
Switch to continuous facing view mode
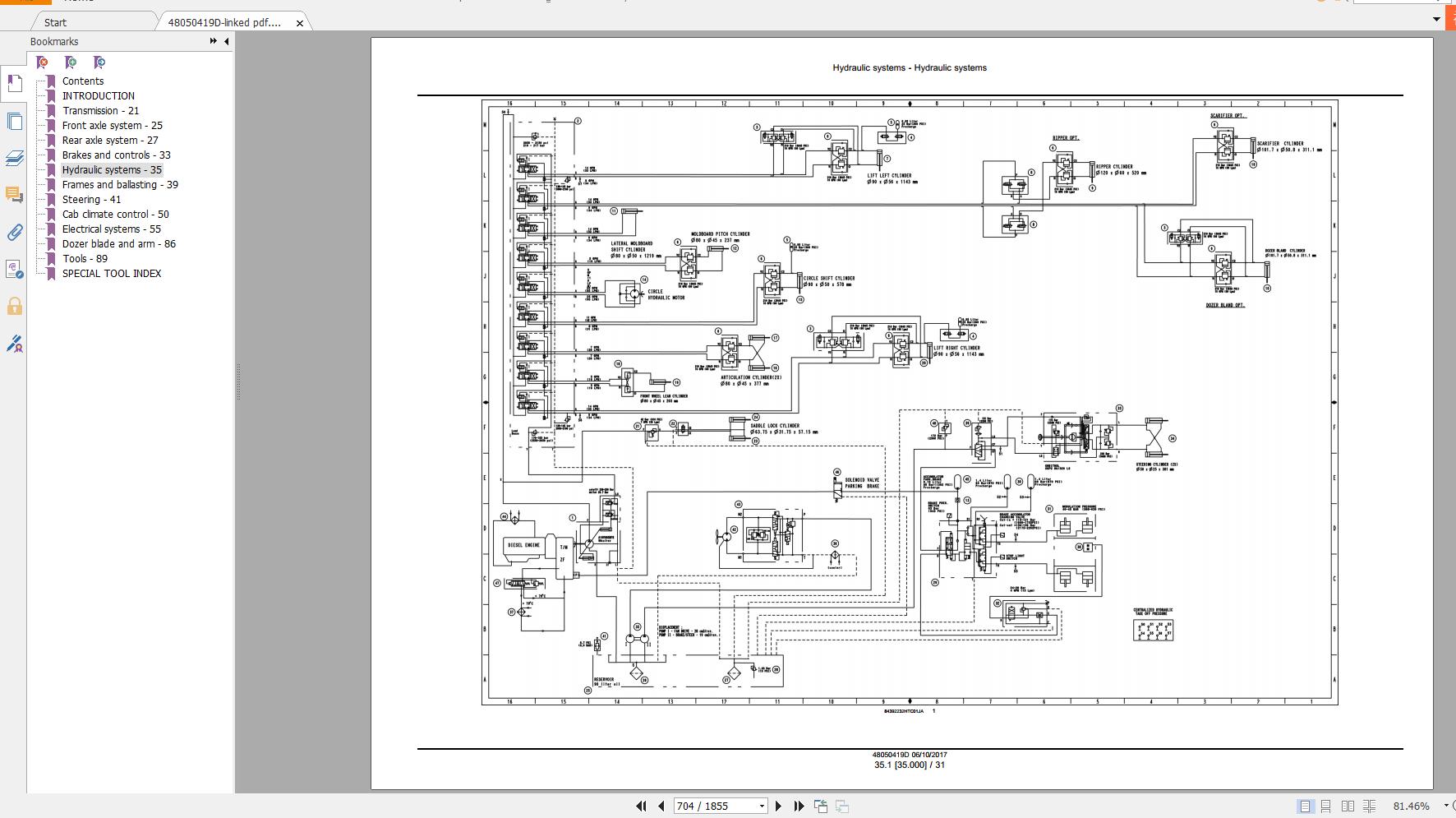(x=1369, y=806)
